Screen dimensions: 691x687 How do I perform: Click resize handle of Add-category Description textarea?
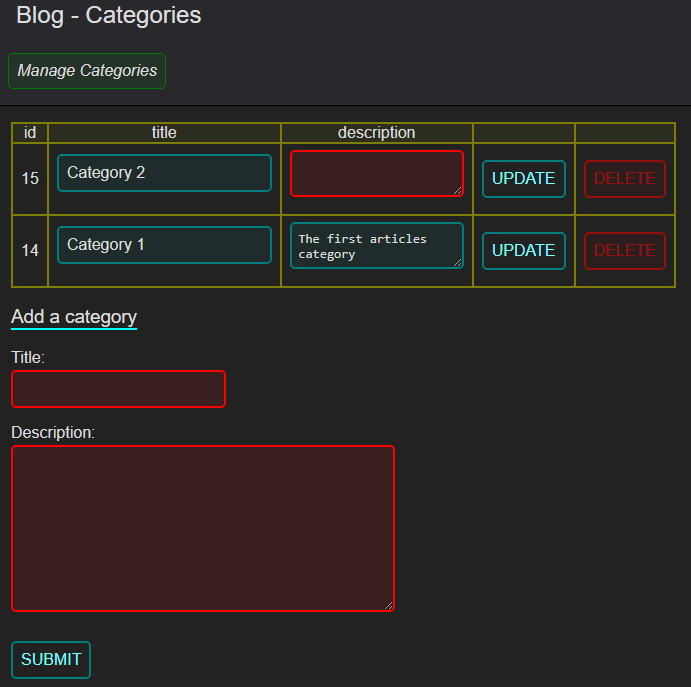point(389,605)
